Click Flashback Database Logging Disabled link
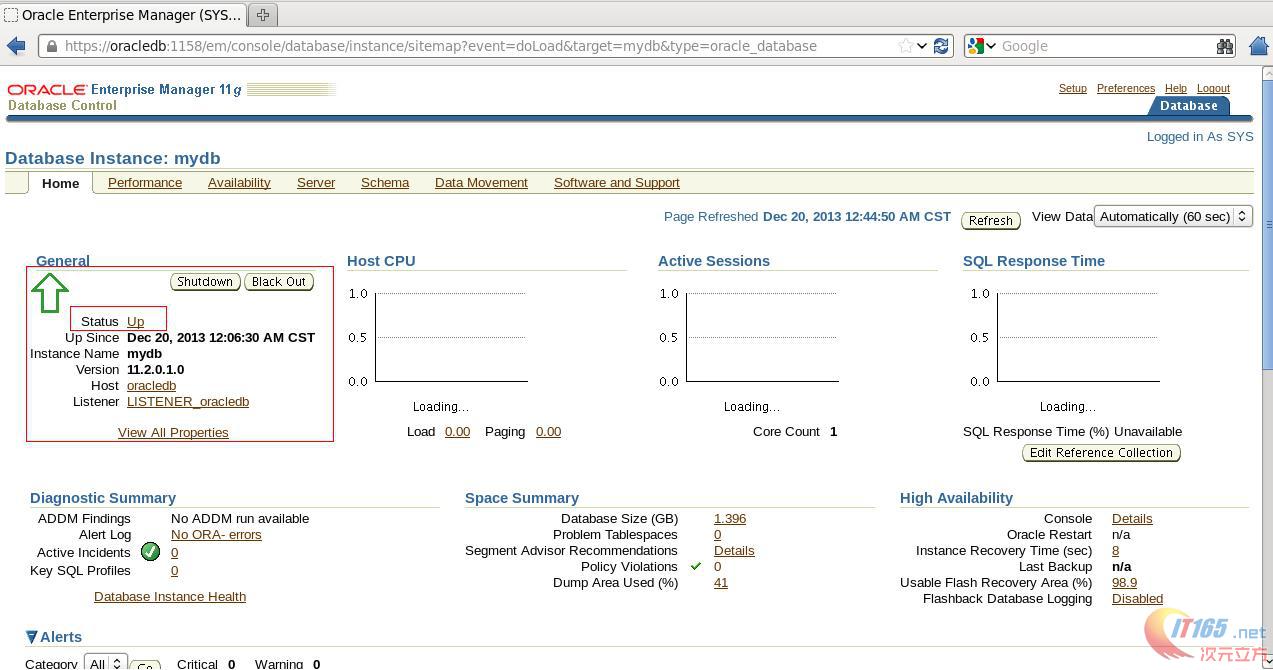Screen dimensions: 1273x670 click(x=1137, y=598)
